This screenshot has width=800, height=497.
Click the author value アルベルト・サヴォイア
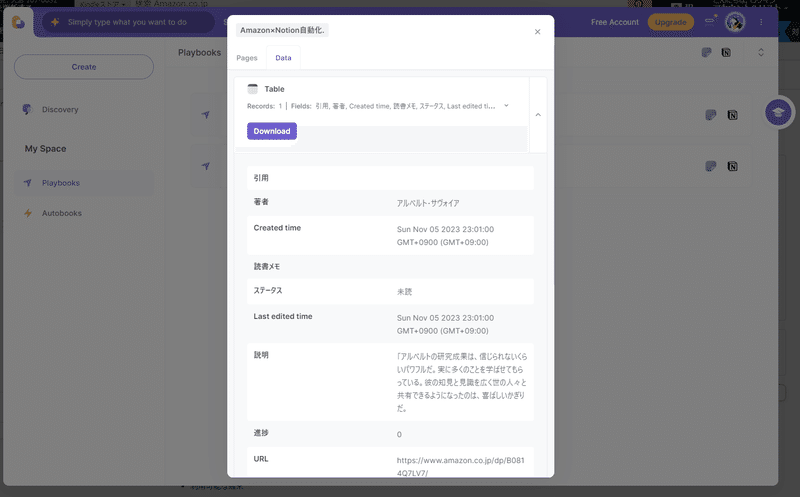(428, 203)
